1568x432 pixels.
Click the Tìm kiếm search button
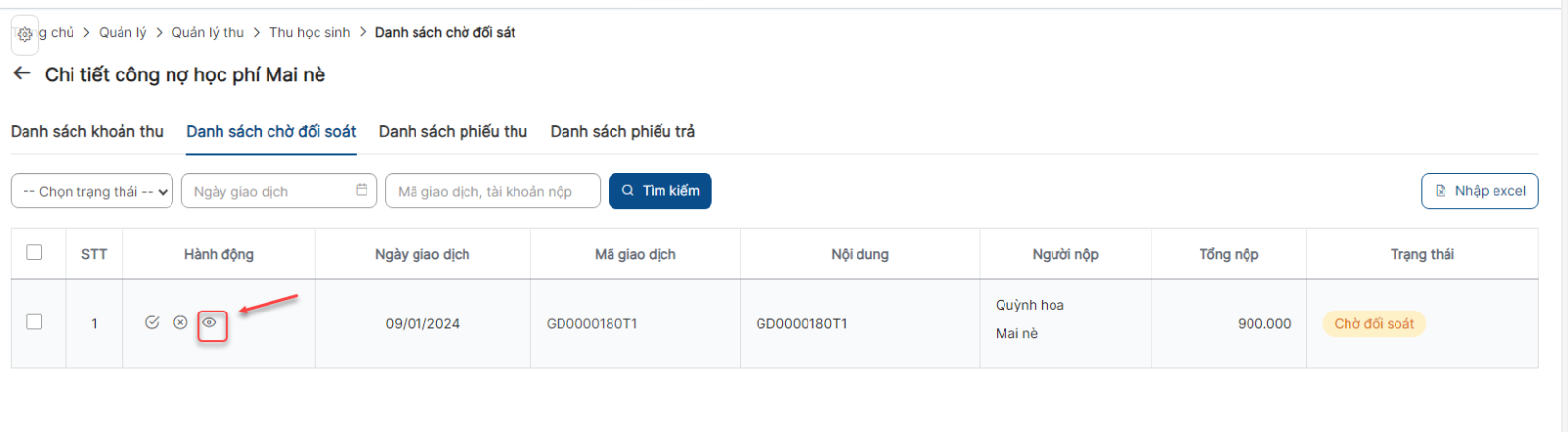coord(661,191)
